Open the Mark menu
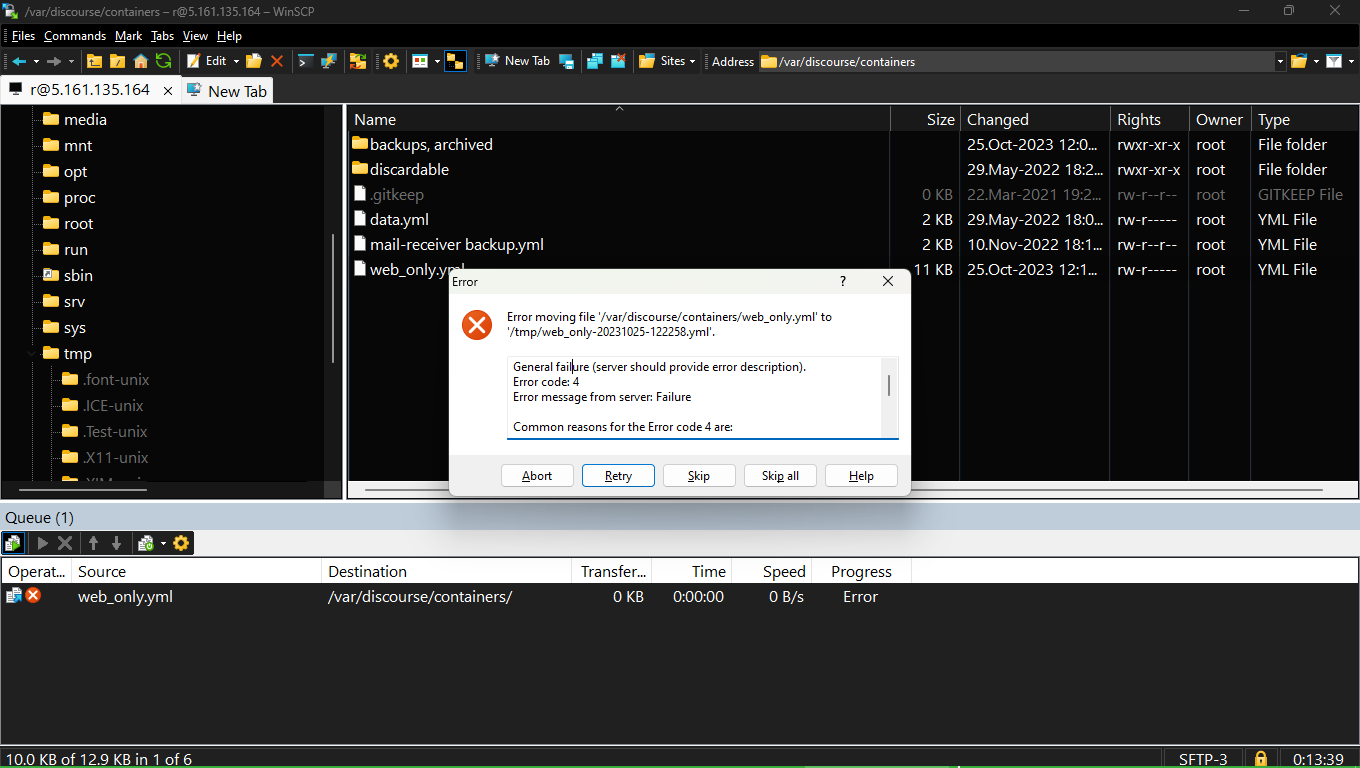 (x=128, y=36)
